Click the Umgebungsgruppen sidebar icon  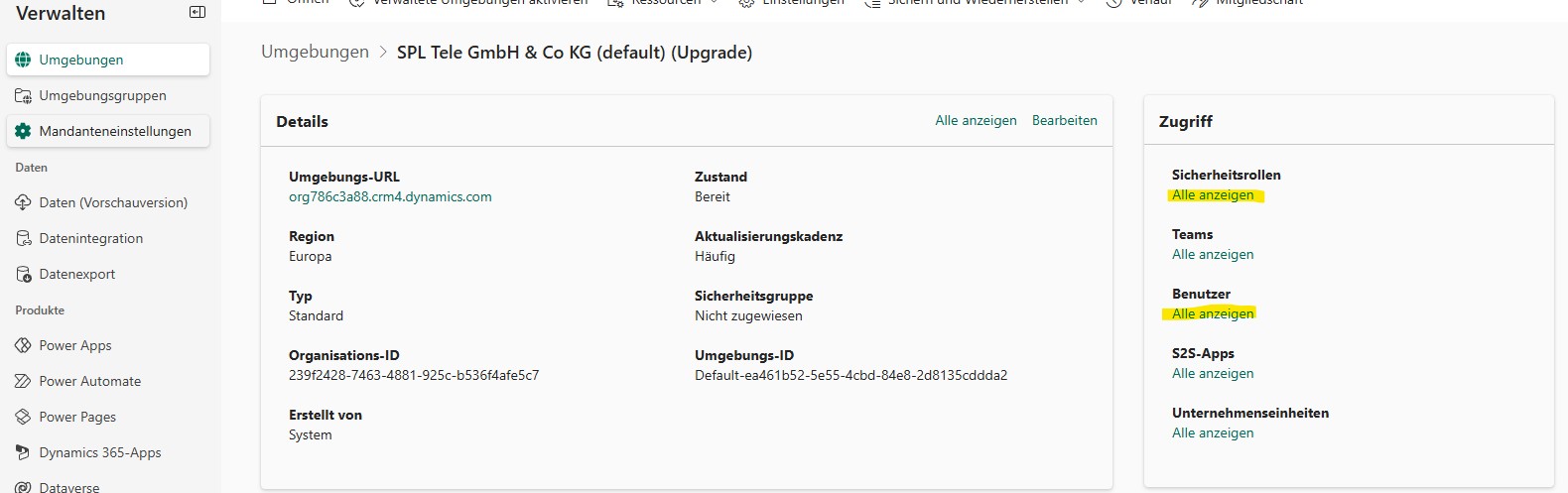pyautogui.click(x=23, y=95)
